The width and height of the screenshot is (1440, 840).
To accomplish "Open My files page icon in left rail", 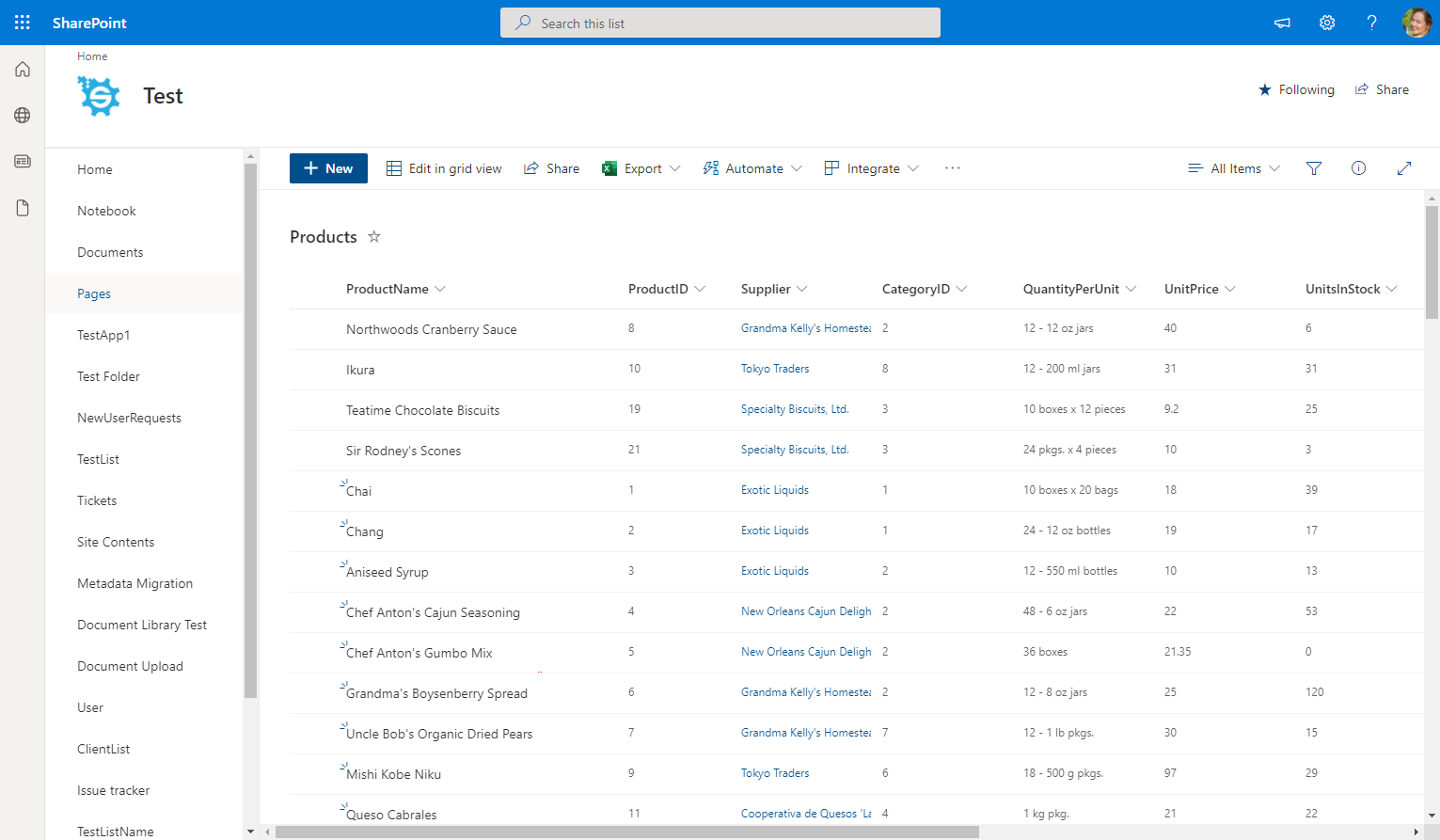I will [23, 208].
